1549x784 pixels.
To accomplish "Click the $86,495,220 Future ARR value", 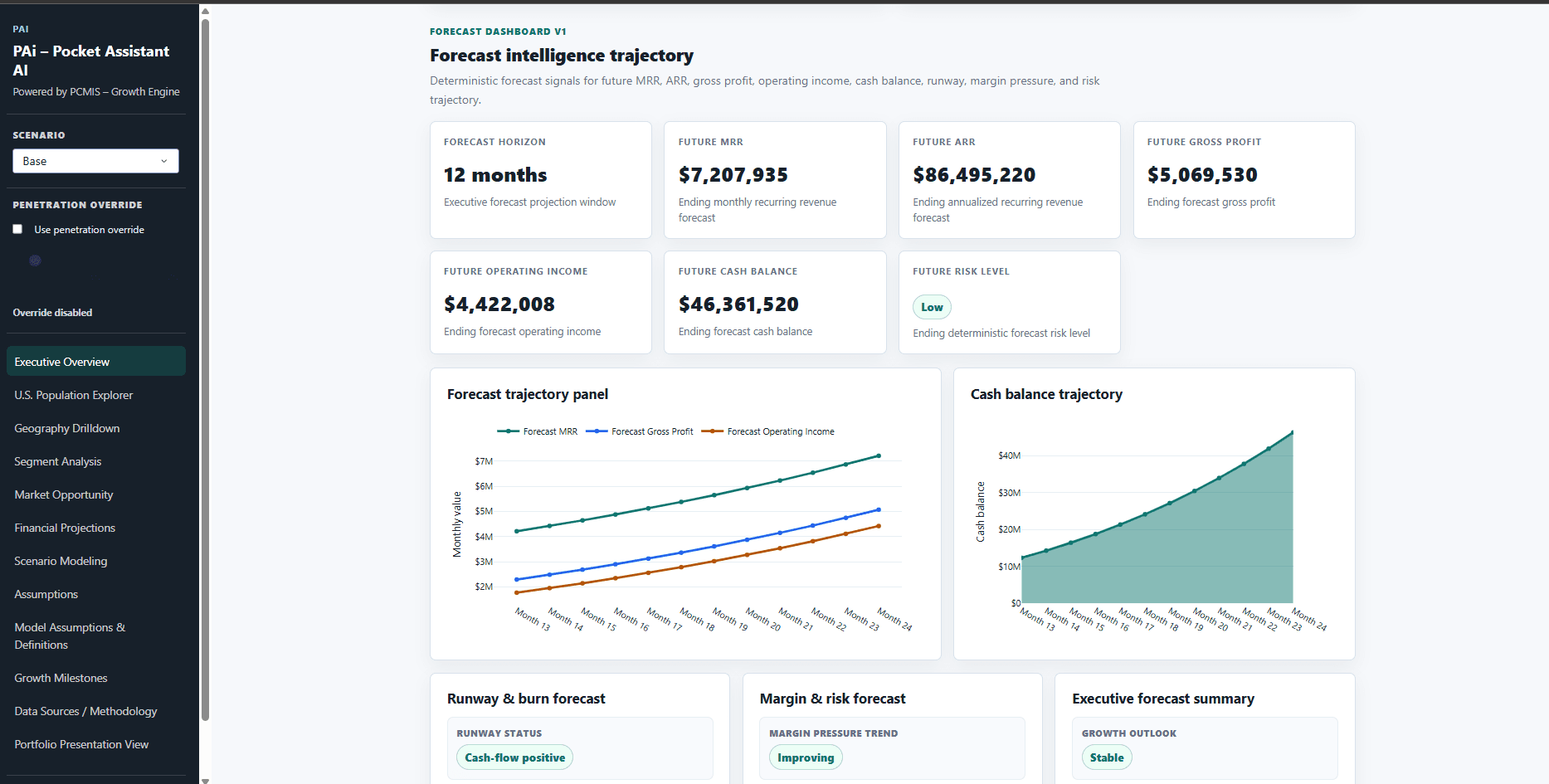I will pyautogui.click(x=974, y=175).
